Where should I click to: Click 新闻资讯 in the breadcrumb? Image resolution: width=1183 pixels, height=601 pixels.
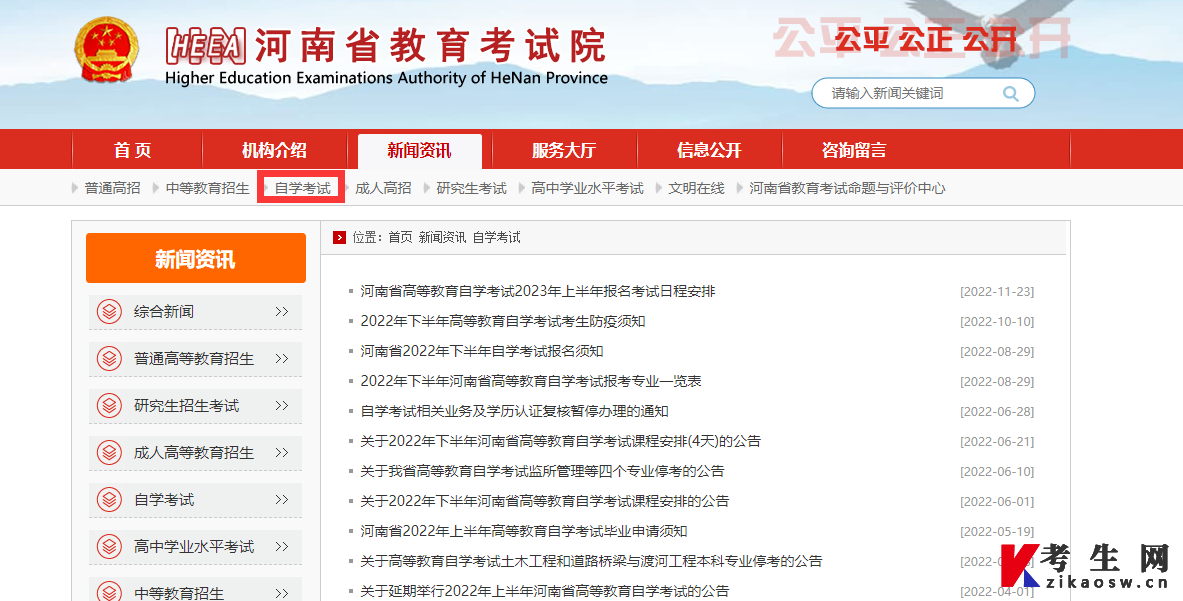tap(442, 238)
